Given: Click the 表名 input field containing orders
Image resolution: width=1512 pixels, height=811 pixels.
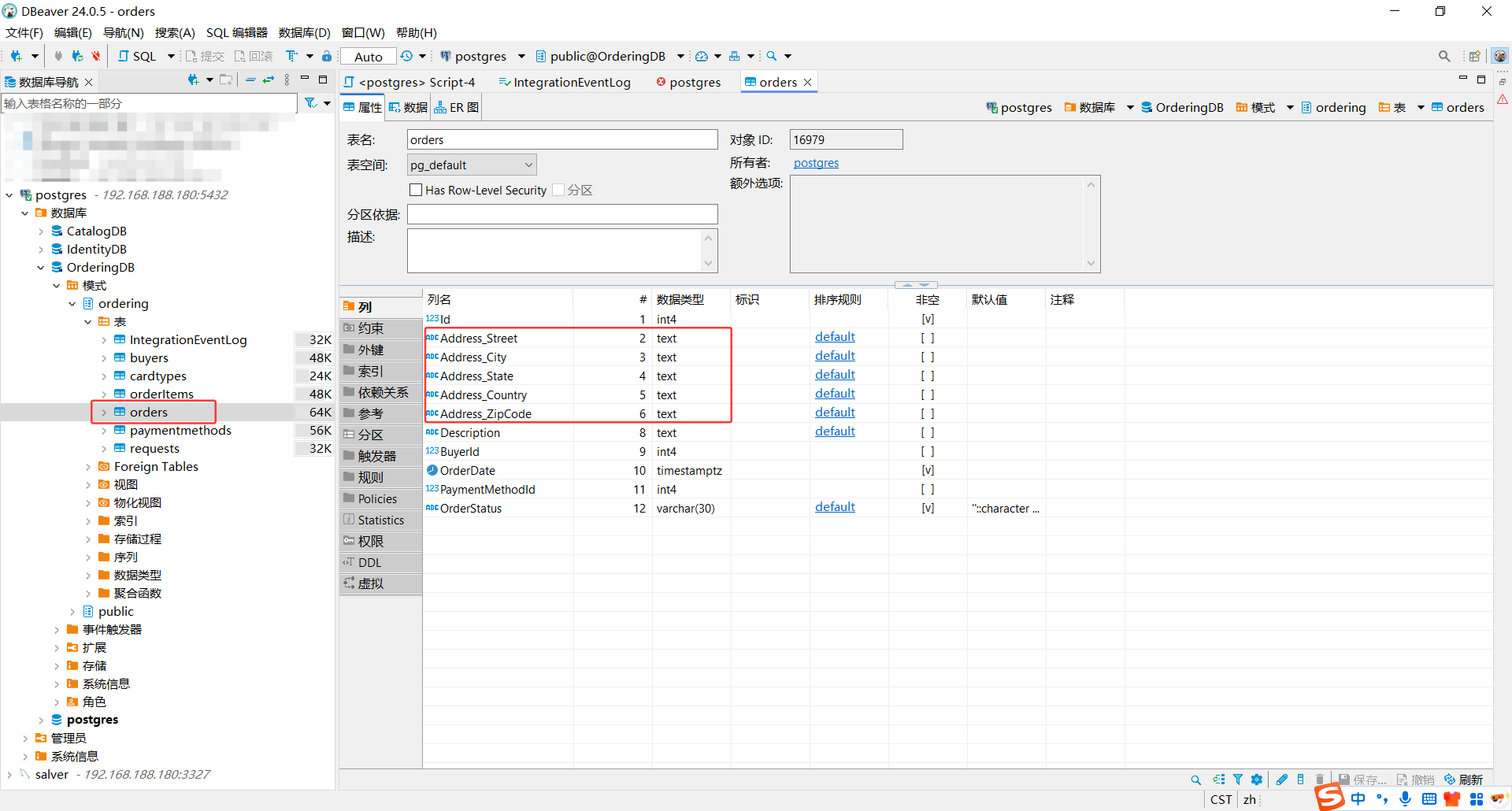Looking at the screenshot, I should (562, 139).
